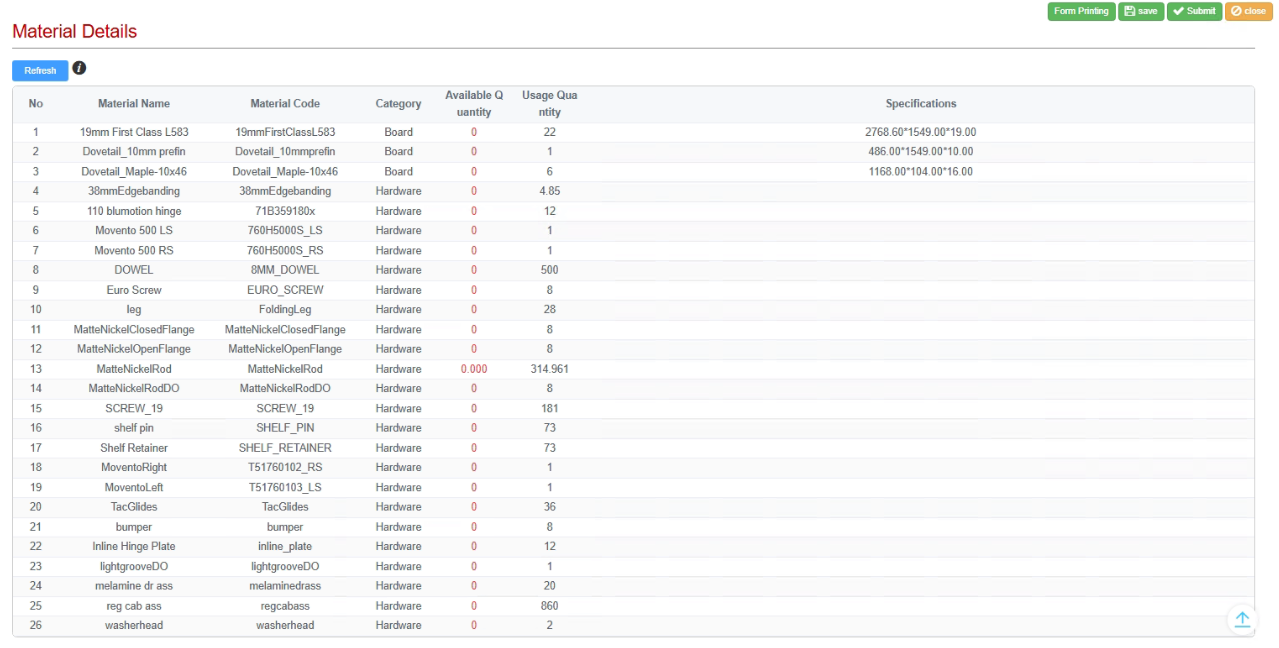Viewport: 1279px width, 648px height.
Task: Click usage quantity '860' for reg cab ass
Action: tap(550, 606)
